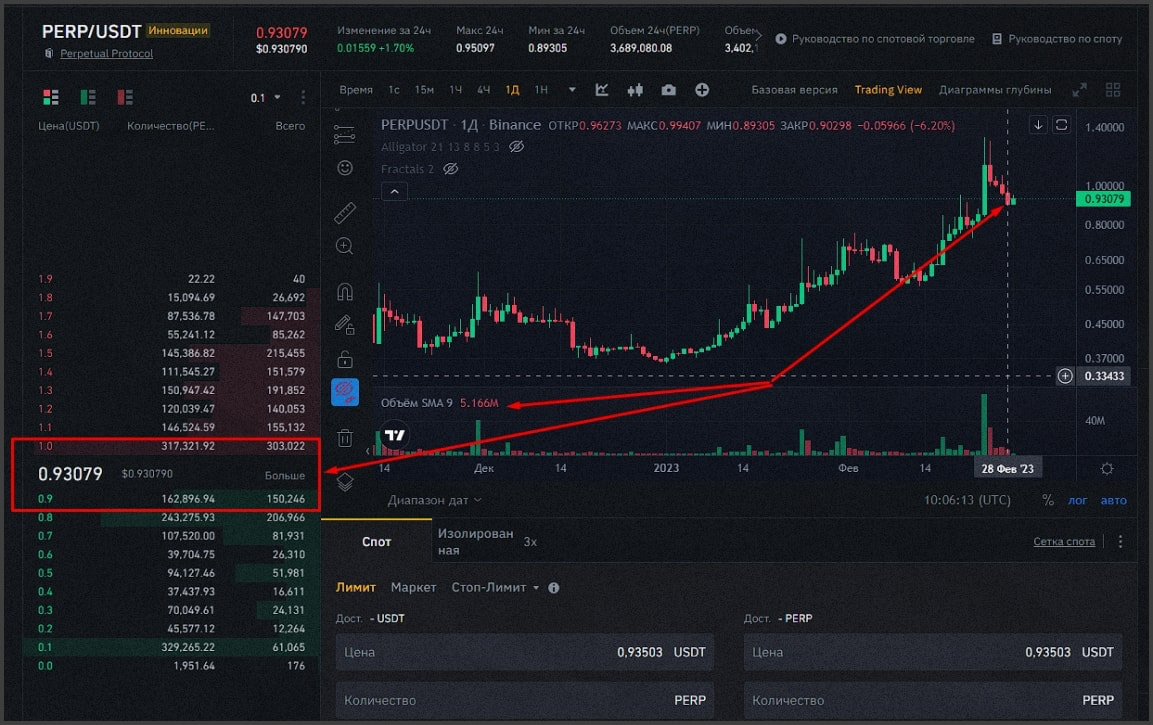Open the Perpetual Protocol link
1153x725 pixels.
106,53
